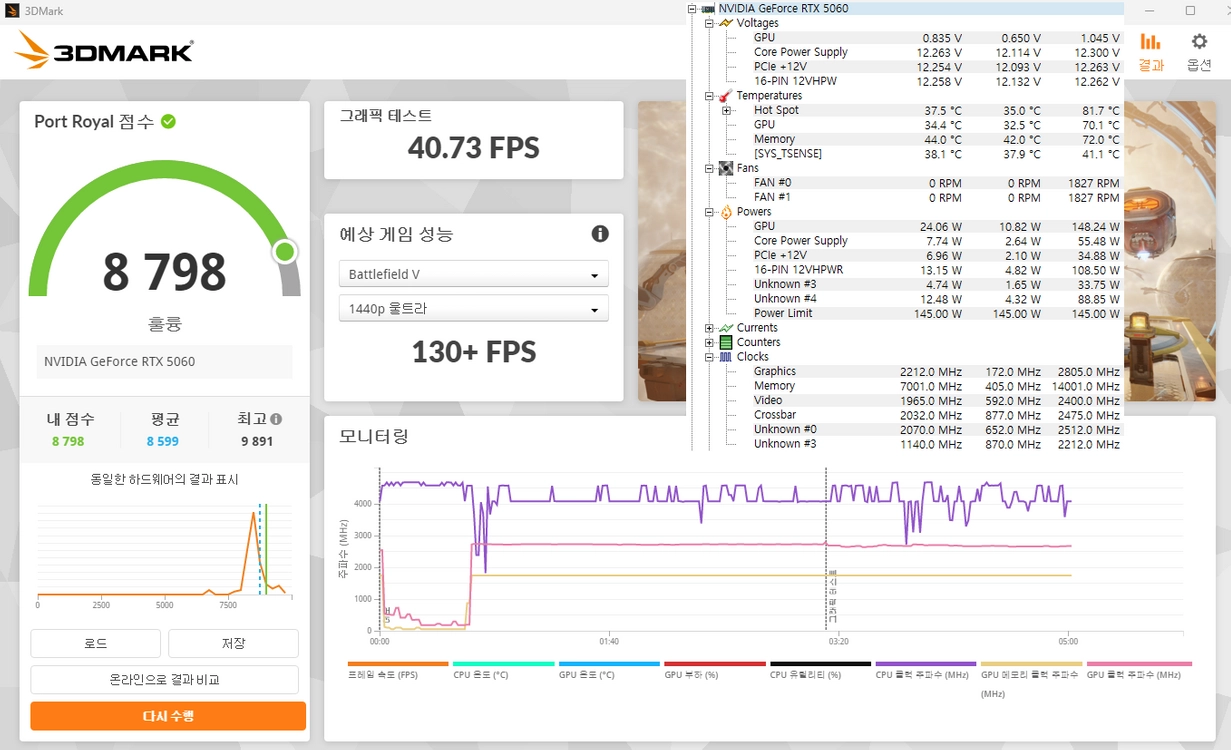
Task: Click the Voltages category icon
Action: point(726,23)
